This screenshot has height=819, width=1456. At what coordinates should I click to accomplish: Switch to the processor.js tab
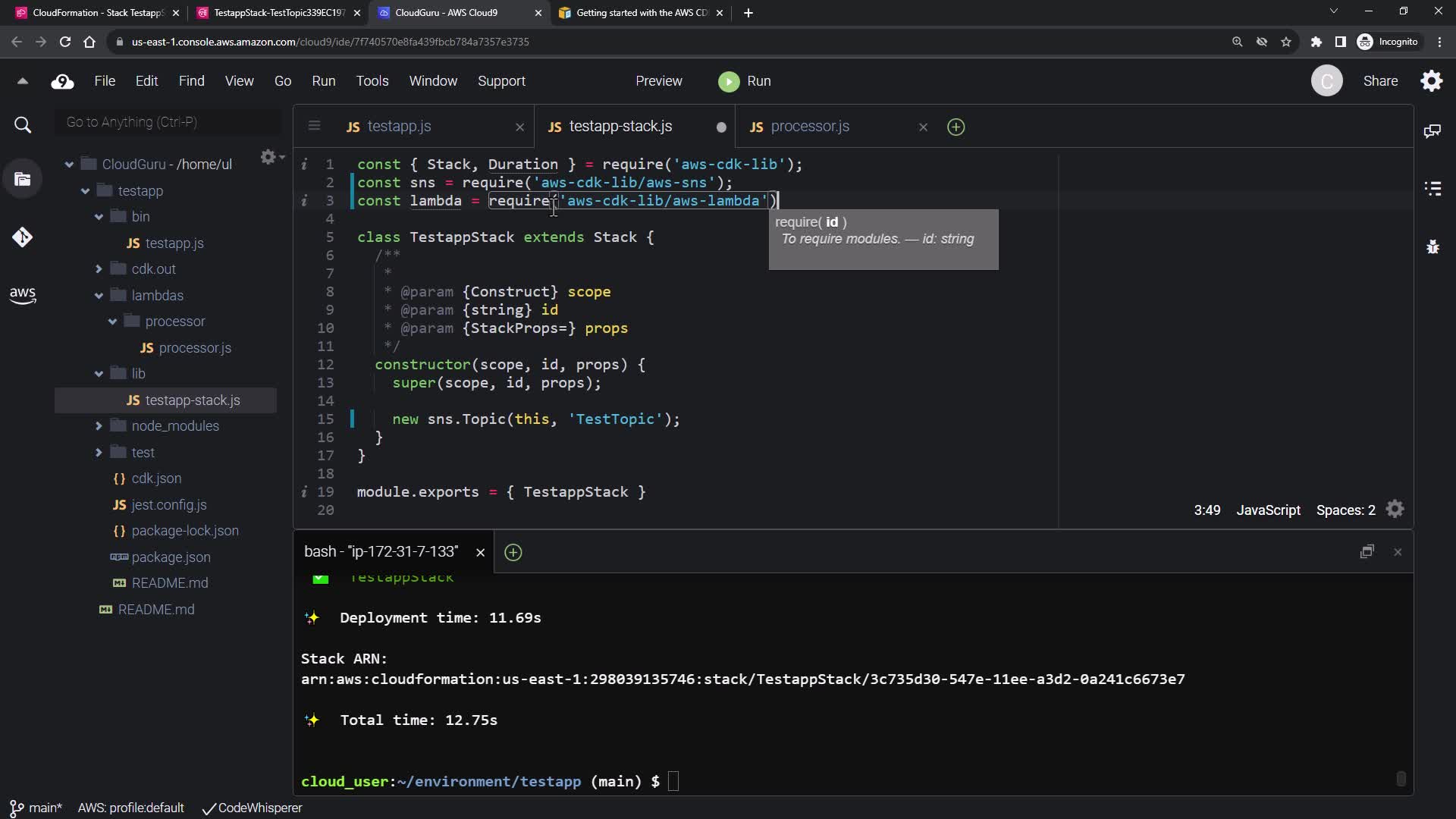pos(809,127)
